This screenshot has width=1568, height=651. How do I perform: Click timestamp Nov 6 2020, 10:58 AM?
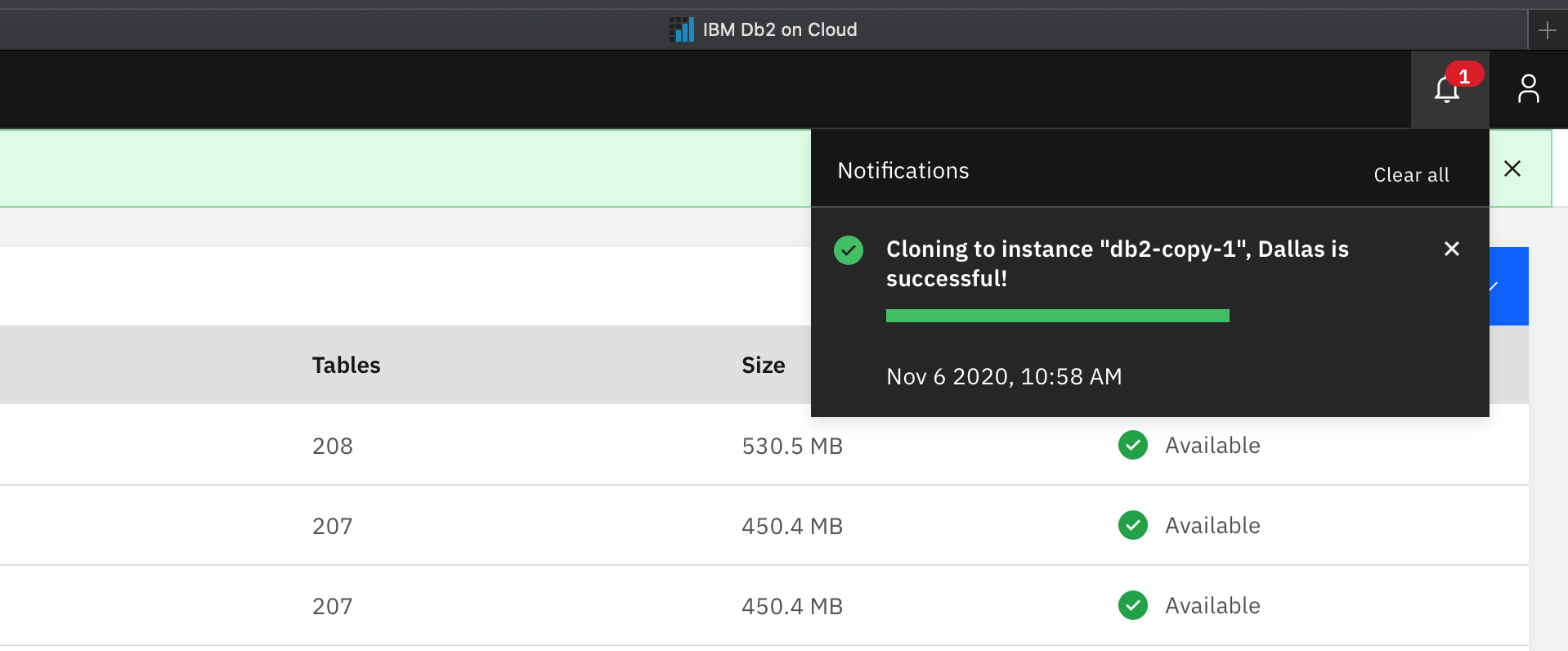[x=1004, y=376]
